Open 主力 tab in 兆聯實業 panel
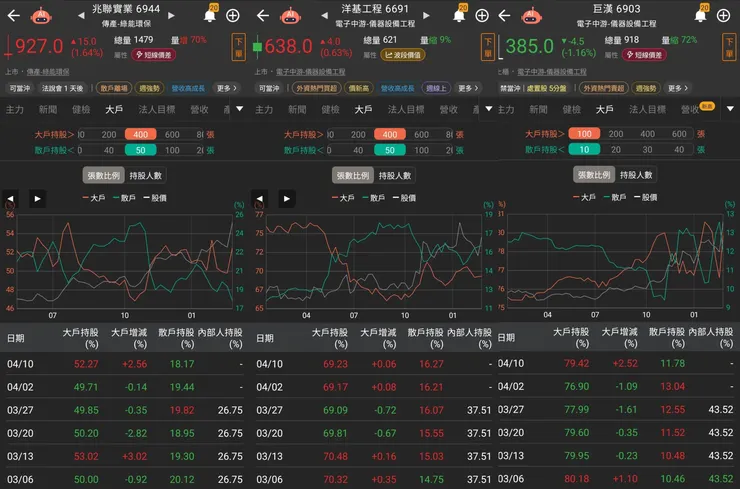This screenshot has width=740, height=489. (x=15, y=110)
